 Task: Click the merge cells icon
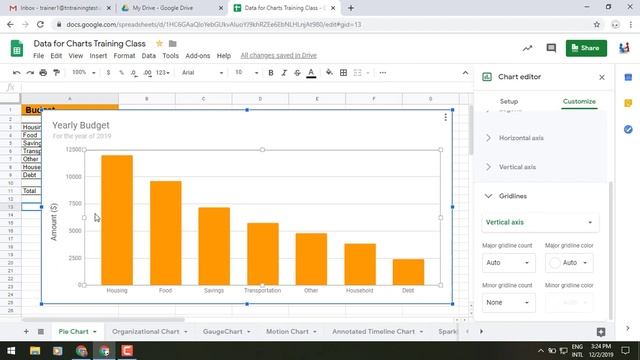tap(358, 73)
